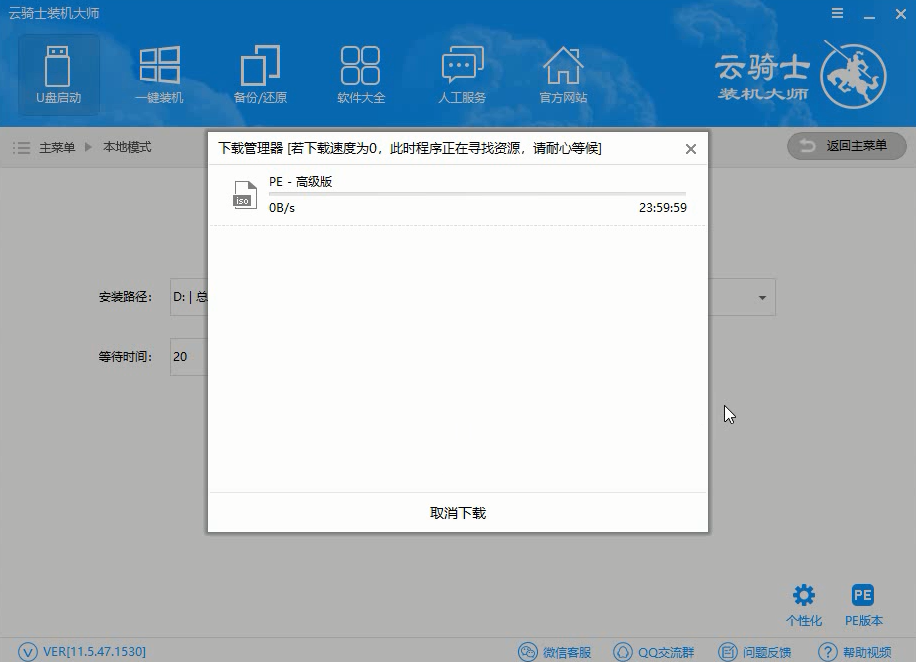Image resolution: width=916 pixels, height=662 pixels.
Task: Select the PE 高级版 iso file icon
Action: pyautogui.click(x=244, y=194)
